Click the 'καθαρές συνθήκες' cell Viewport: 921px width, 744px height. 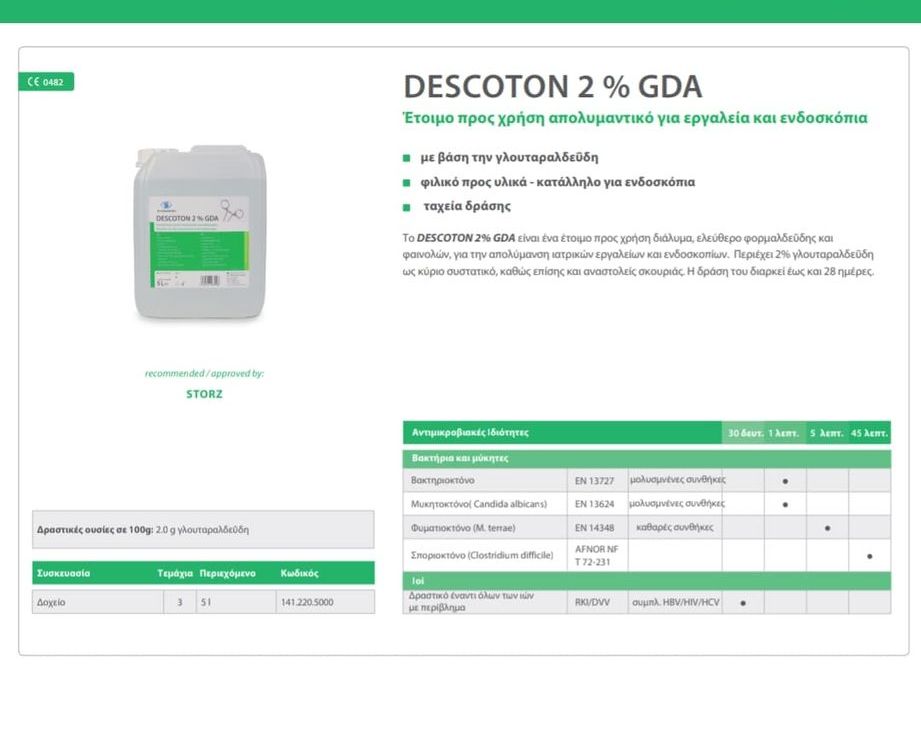tap(675, 527)
